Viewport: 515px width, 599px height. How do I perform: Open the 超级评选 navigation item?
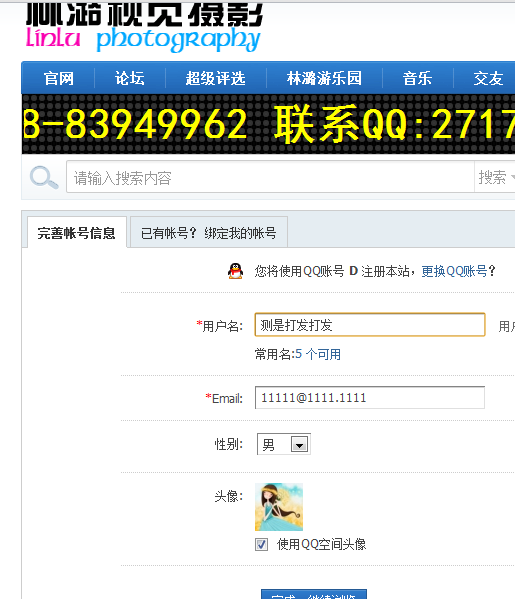pos(215,78)
